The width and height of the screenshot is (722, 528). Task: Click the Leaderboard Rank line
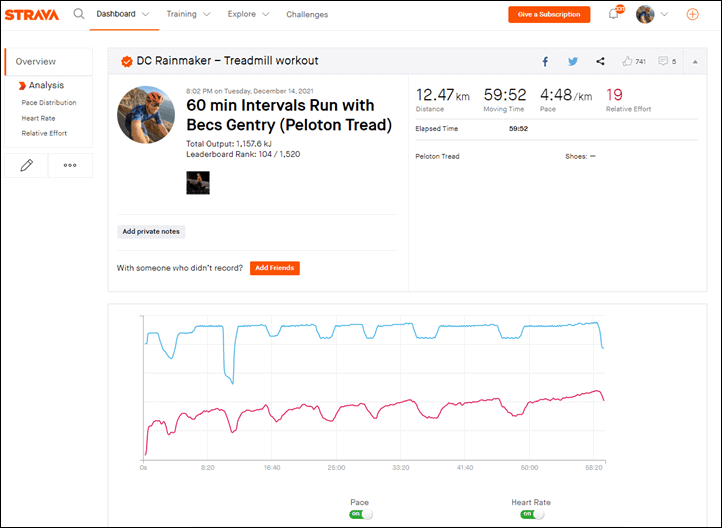point(243,154)
